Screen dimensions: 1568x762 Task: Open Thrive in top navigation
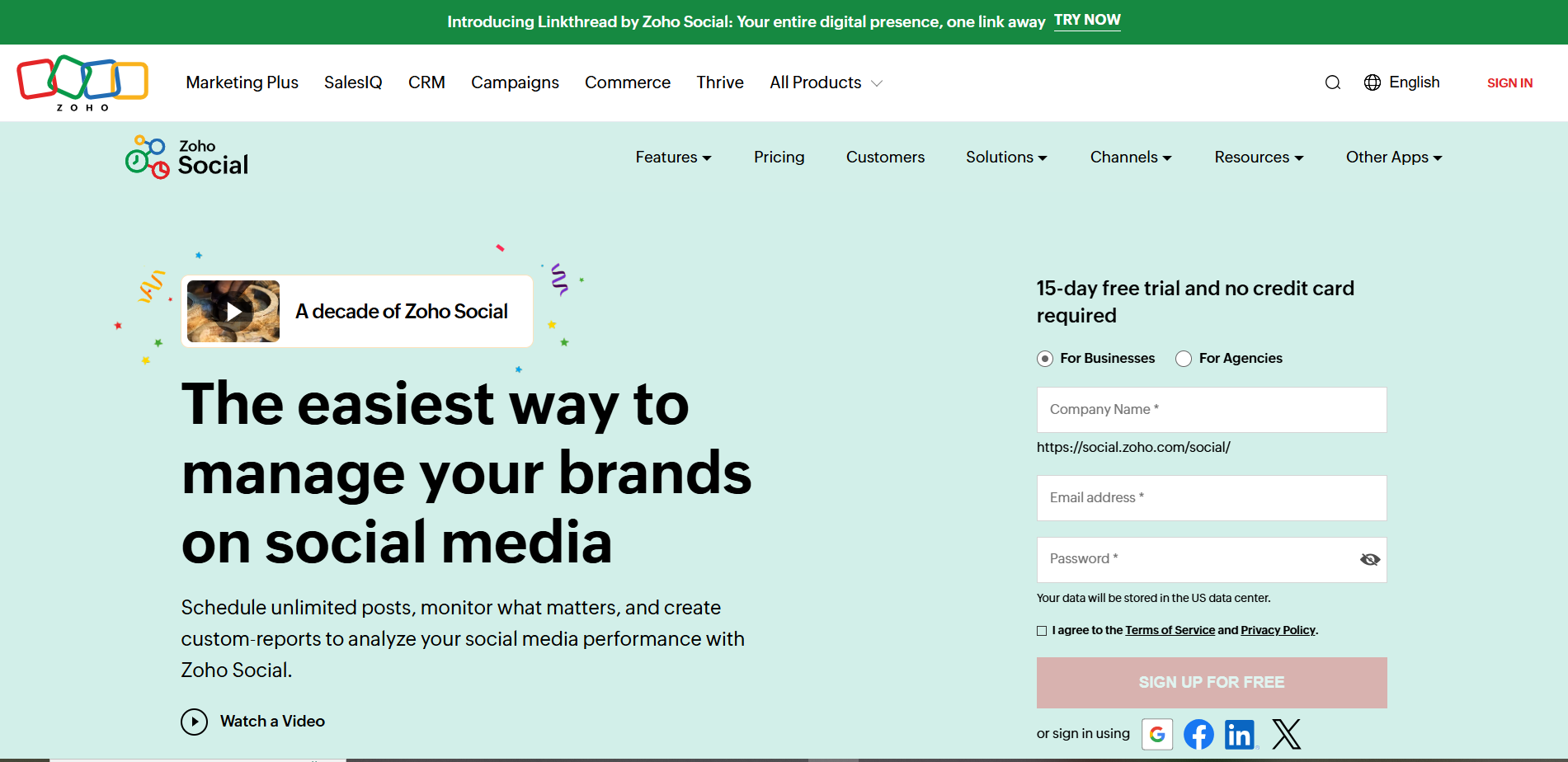point(720,82)
